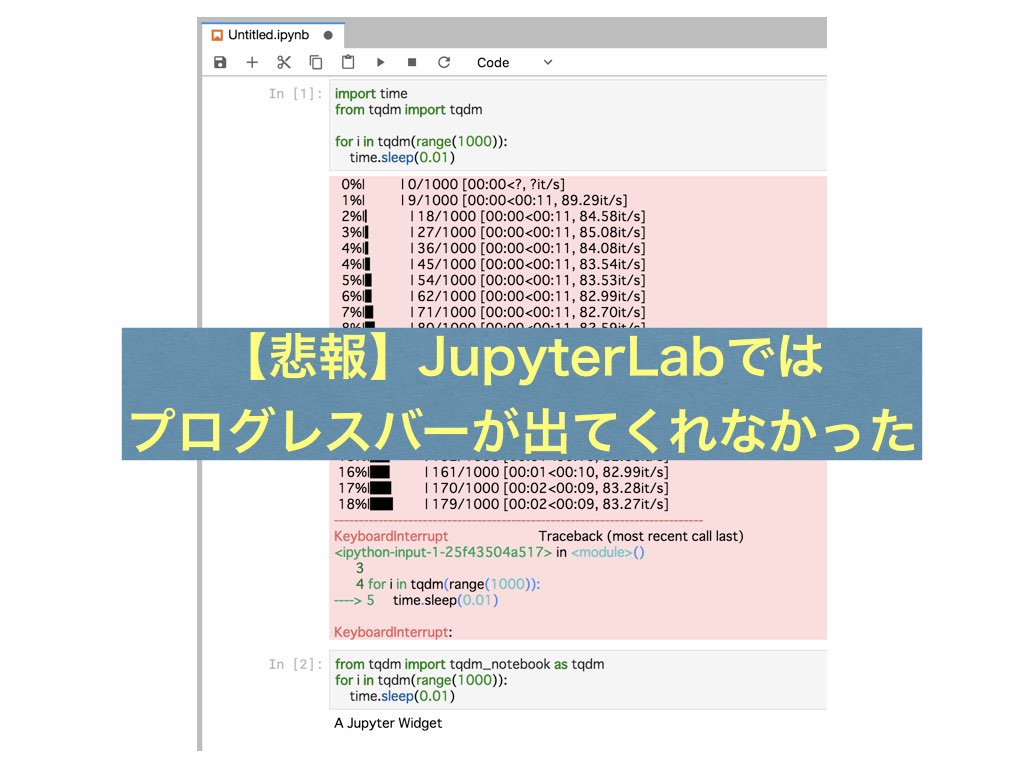Viewport: 1024px width, 768px height.
Task: Click the notebook icon on the Untitled.ipynb tab
Action: point(216,34)
